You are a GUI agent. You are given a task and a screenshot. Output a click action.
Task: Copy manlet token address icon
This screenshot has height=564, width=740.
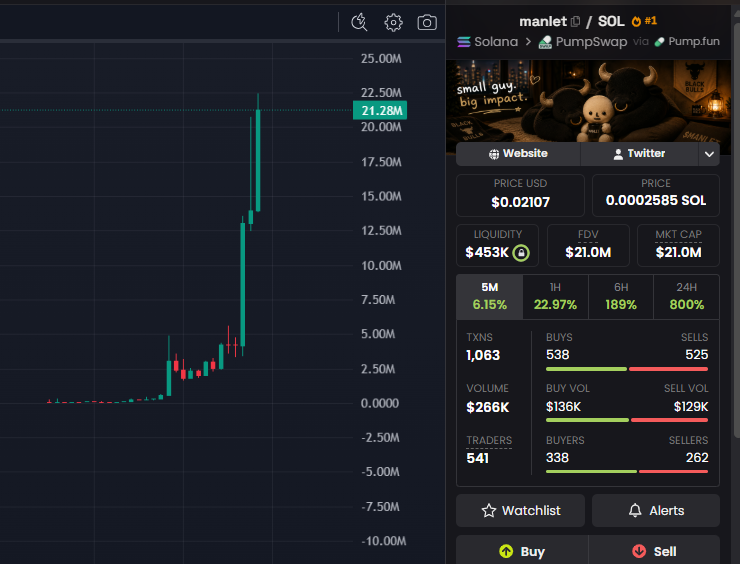[x=575, y=21]
